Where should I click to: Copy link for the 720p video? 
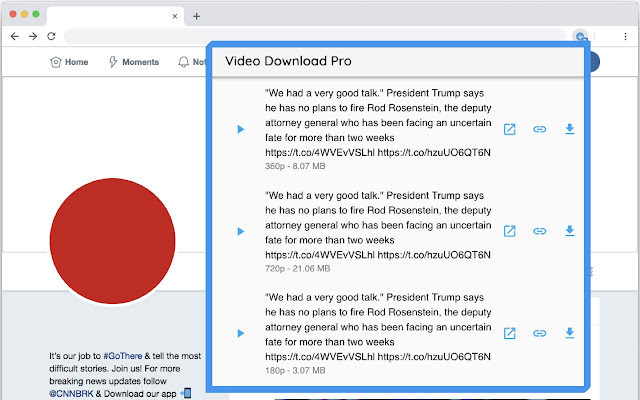coord(540,231)
